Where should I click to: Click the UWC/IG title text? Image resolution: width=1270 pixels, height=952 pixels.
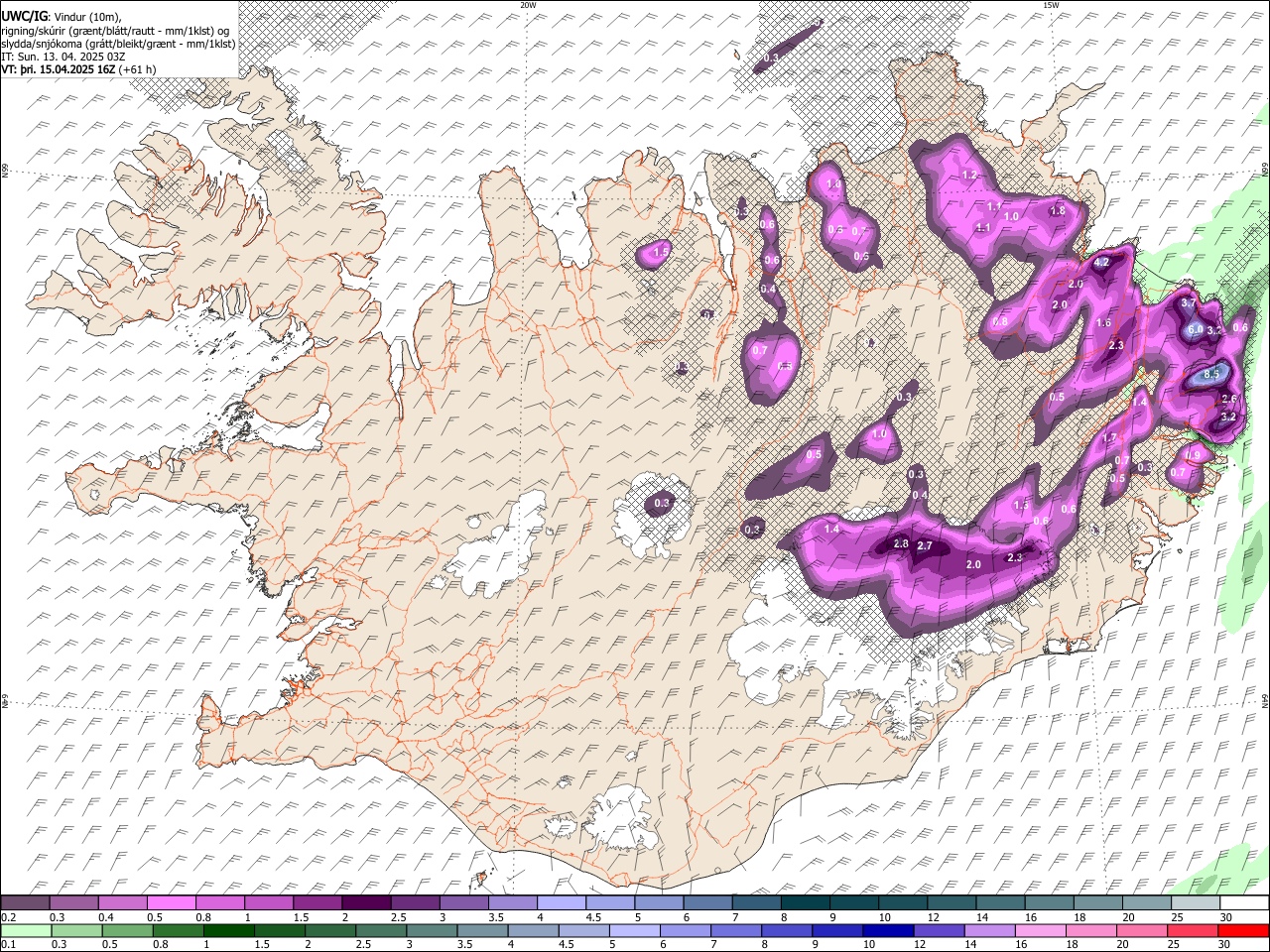(x=23, y=17)
